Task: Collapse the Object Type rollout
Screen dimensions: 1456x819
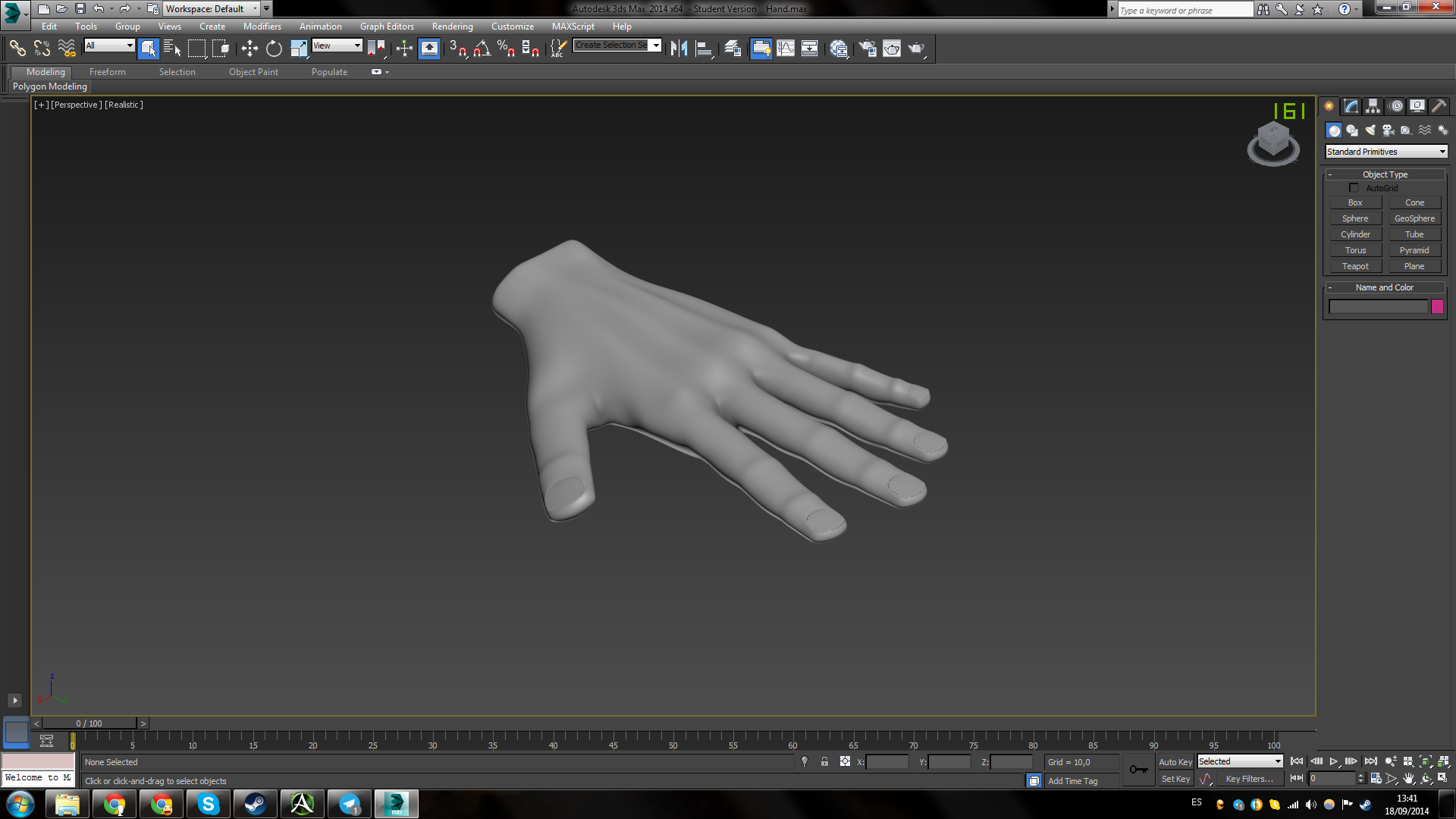Action: pos(1385,174)
